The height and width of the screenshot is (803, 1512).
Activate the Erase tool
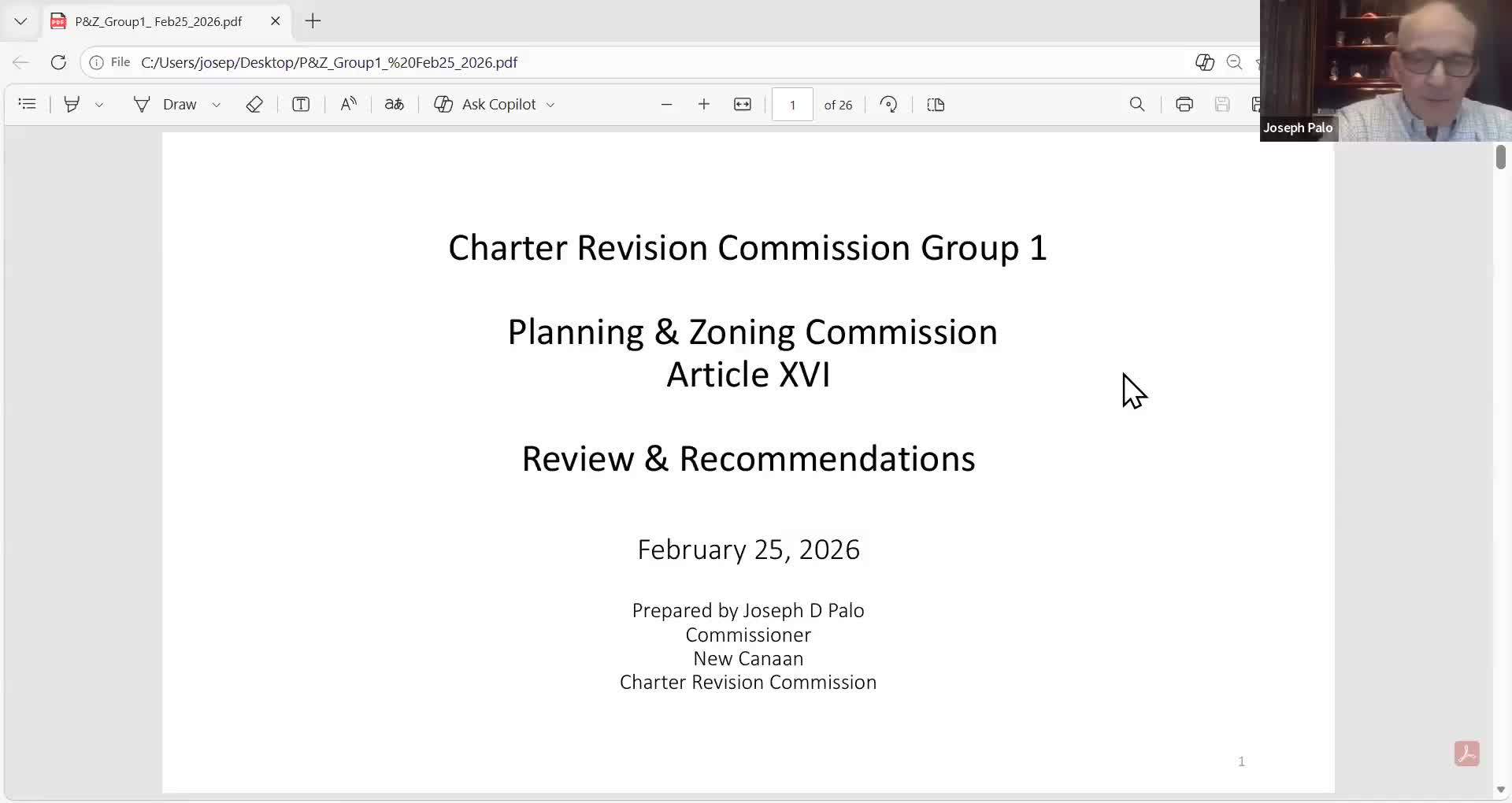tap(254, 104)
